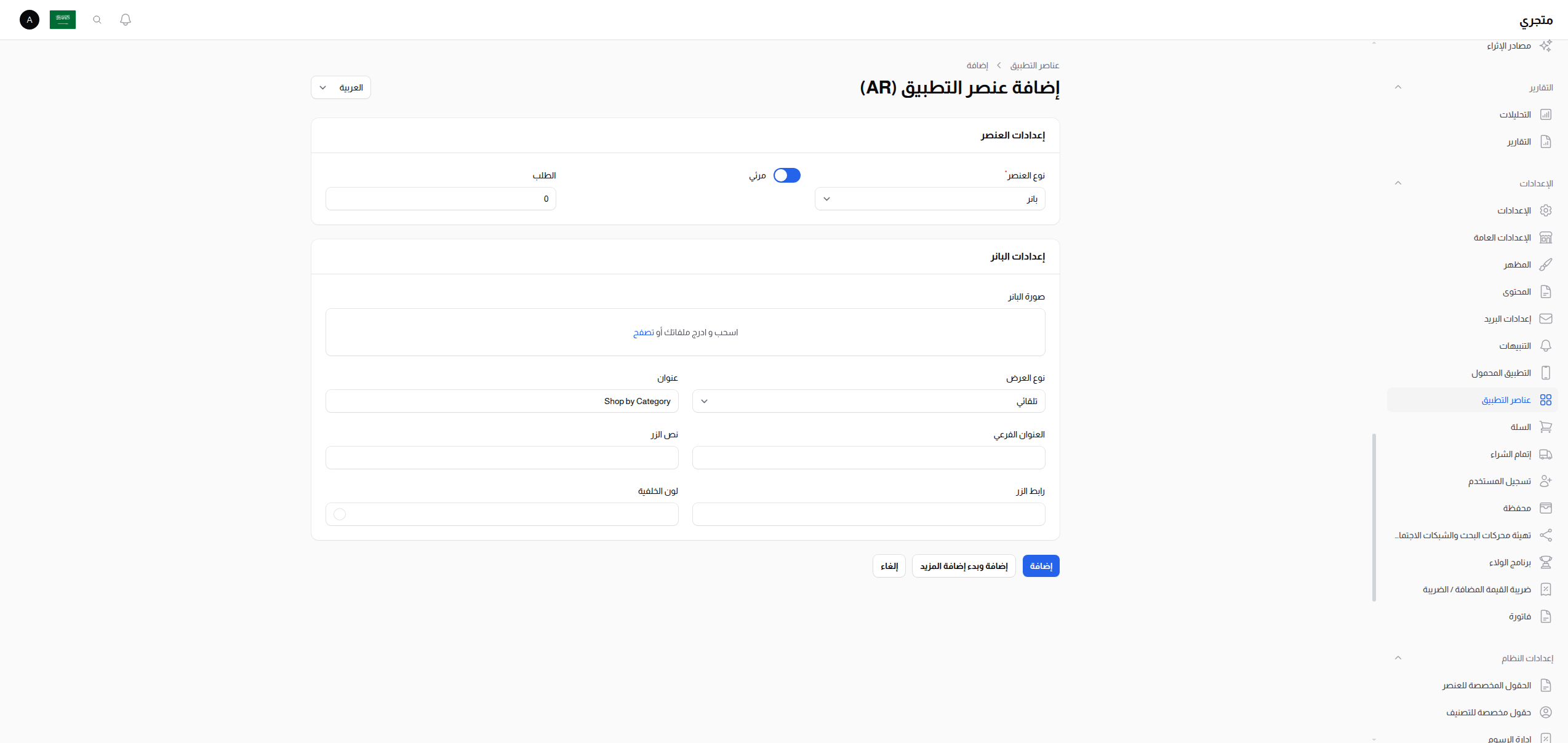Image resolution: width=1568 pixels, height=743 pixels.
Task: Open the search icon in the top bar
Action: tap(97, 20)
